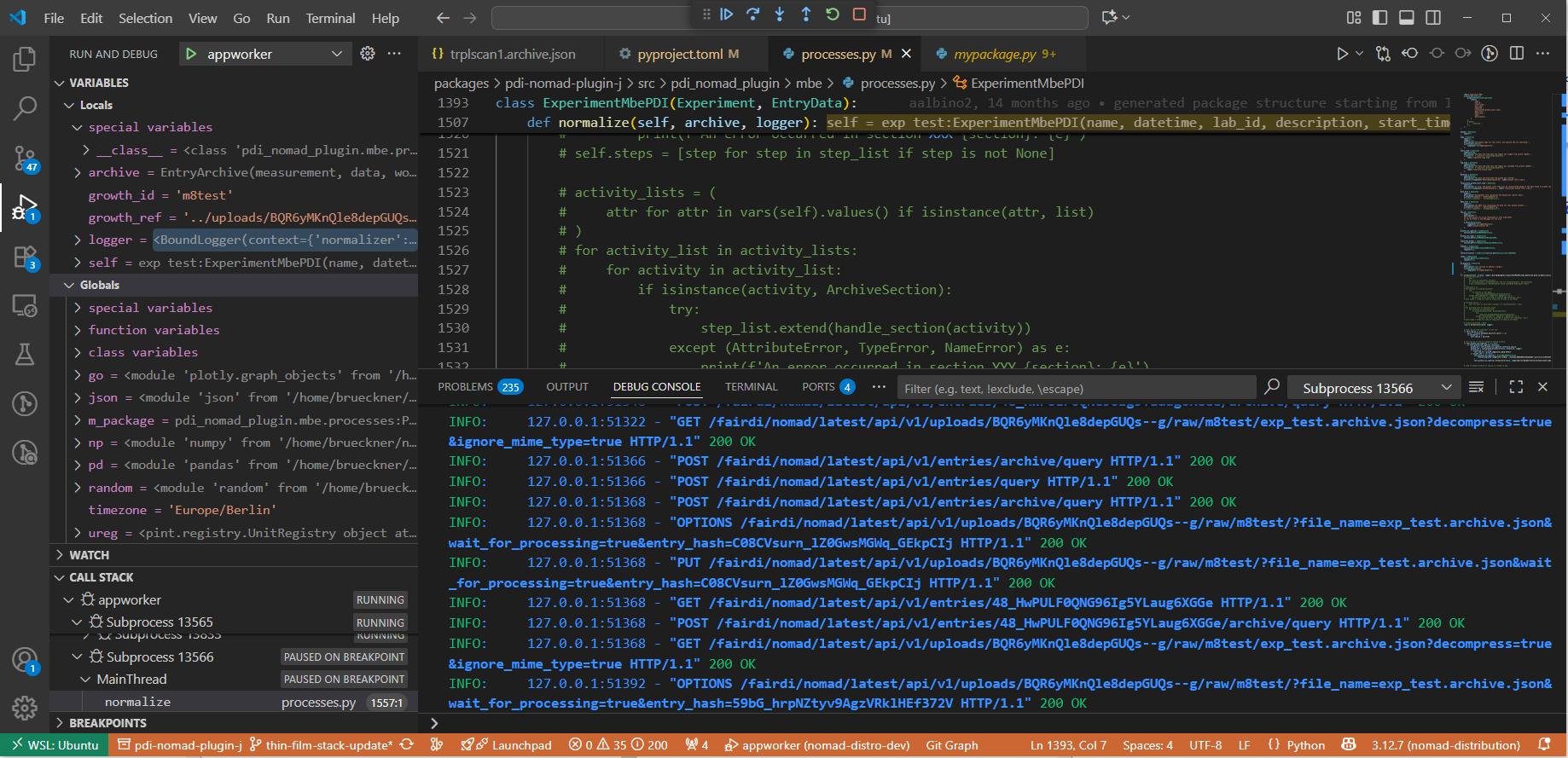The image size is (1568, 758).
Task: Click Continue in the debug toolbar
Action: 727,14
